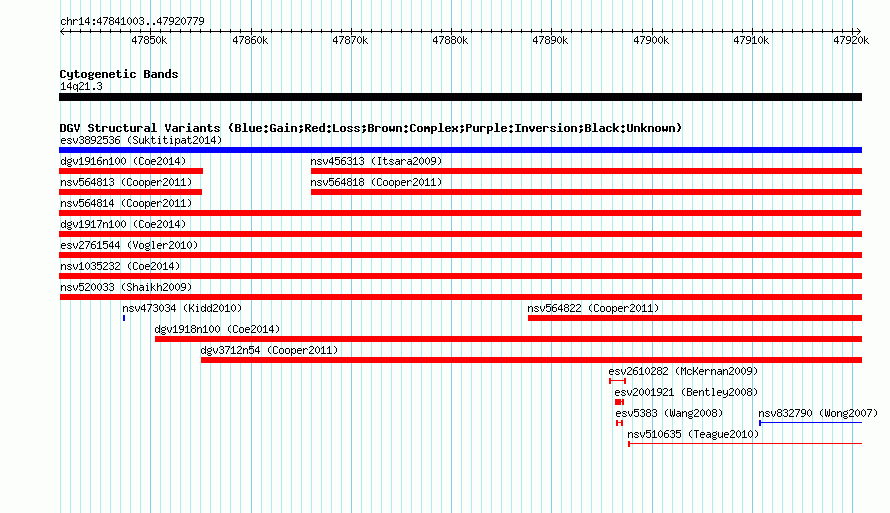Click the 47890k ruler tick label
The height and width of the screenshot is (513, 890).
[550, 40]
